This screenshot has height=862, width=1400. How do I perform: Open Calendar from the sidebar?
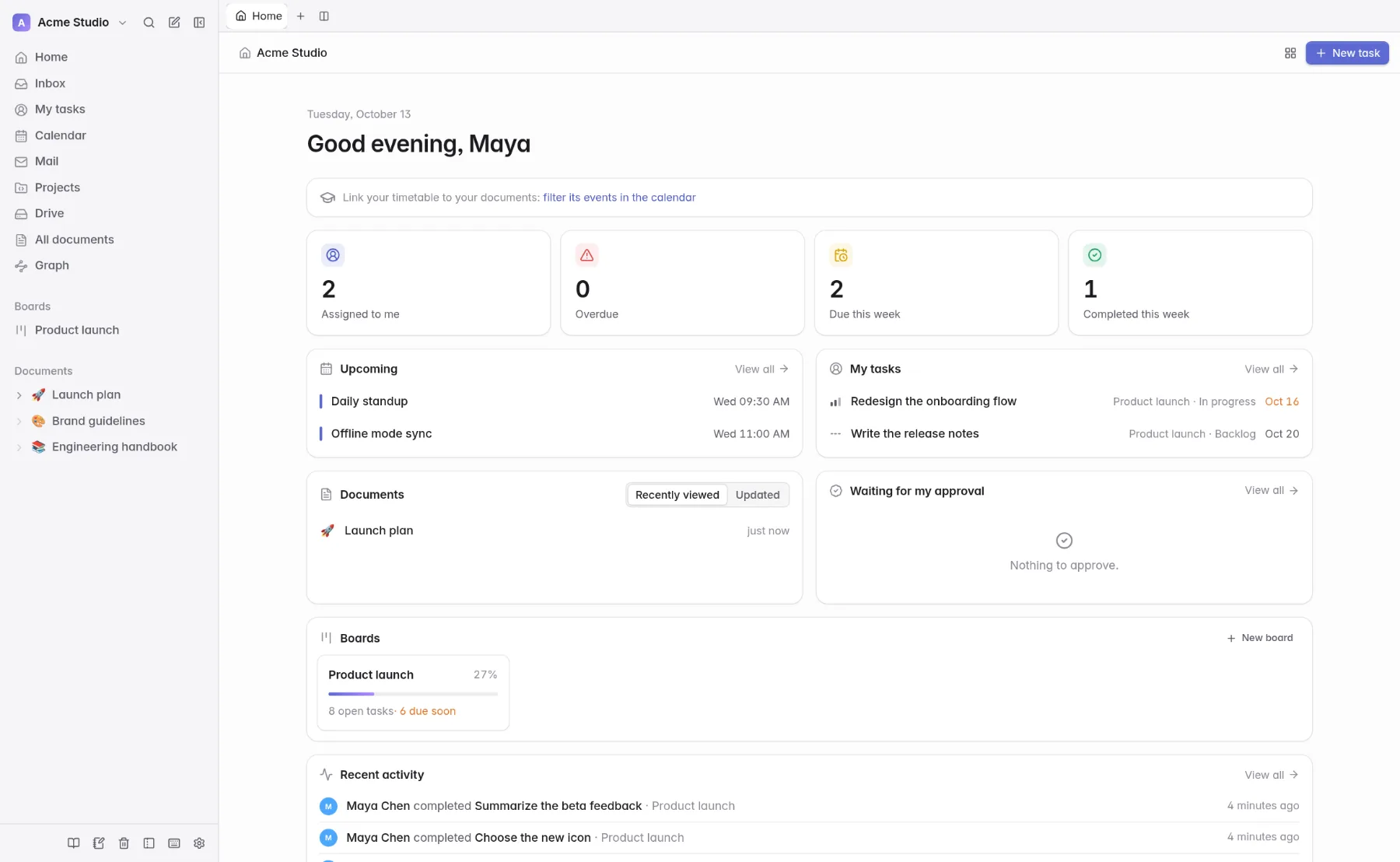tap(109, 135)
